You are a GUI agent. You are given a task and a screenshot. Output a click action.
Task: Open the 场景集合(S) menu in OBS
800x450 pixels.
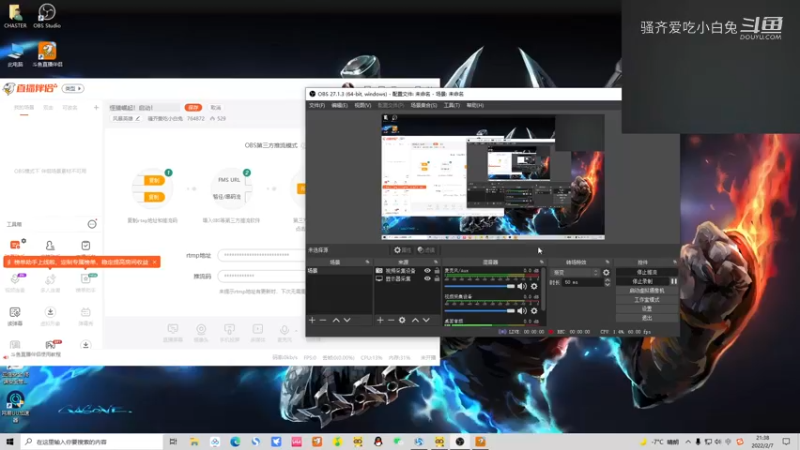[x=423, y=105]
